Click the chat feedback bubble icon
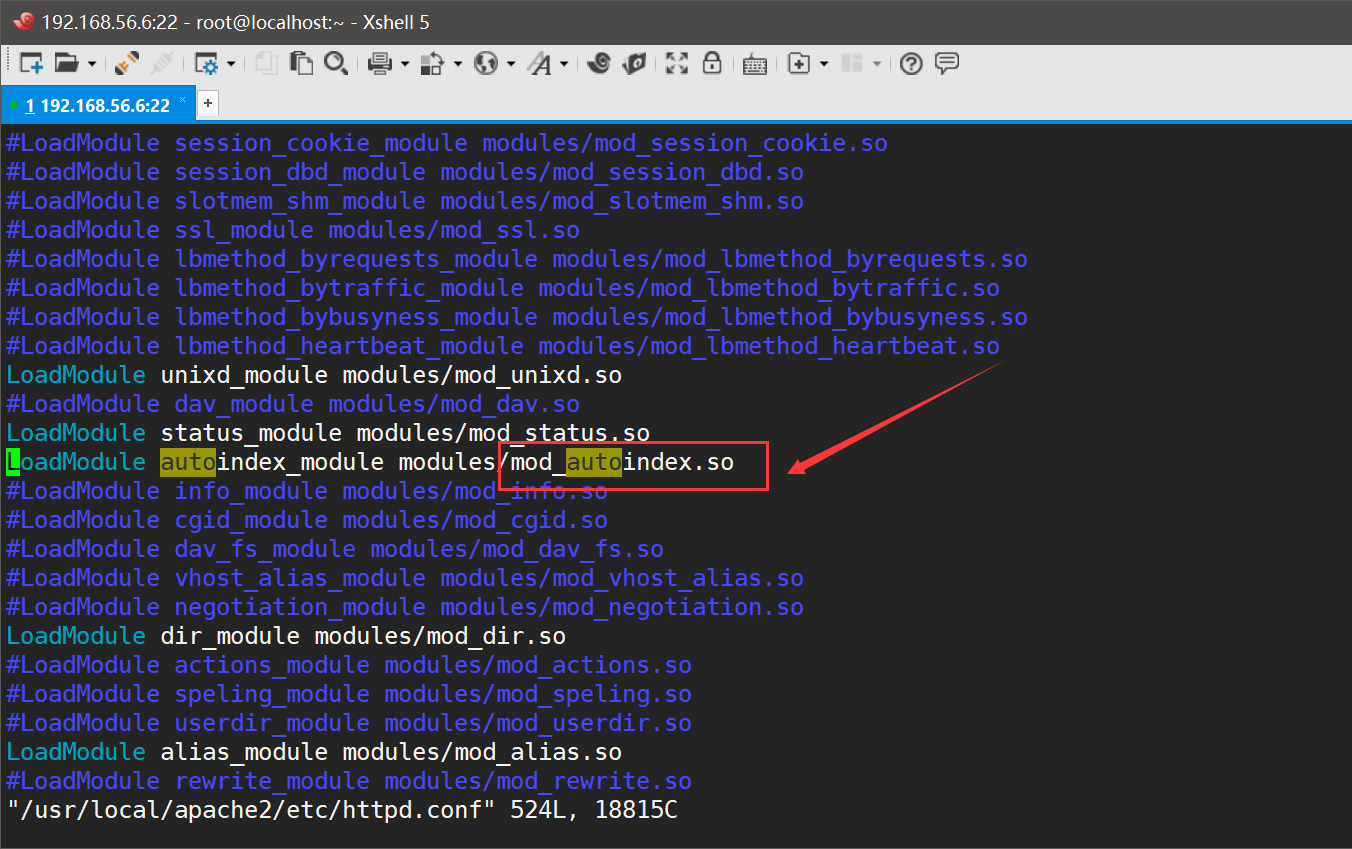The image size is (1352, 849). click(x=946, y=64)
